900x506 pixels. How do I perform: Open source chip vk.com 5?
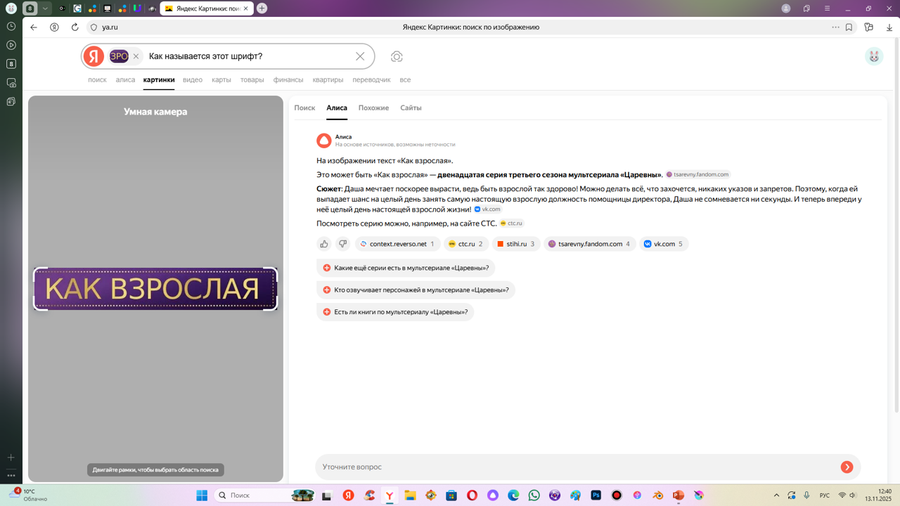point(664,244)
